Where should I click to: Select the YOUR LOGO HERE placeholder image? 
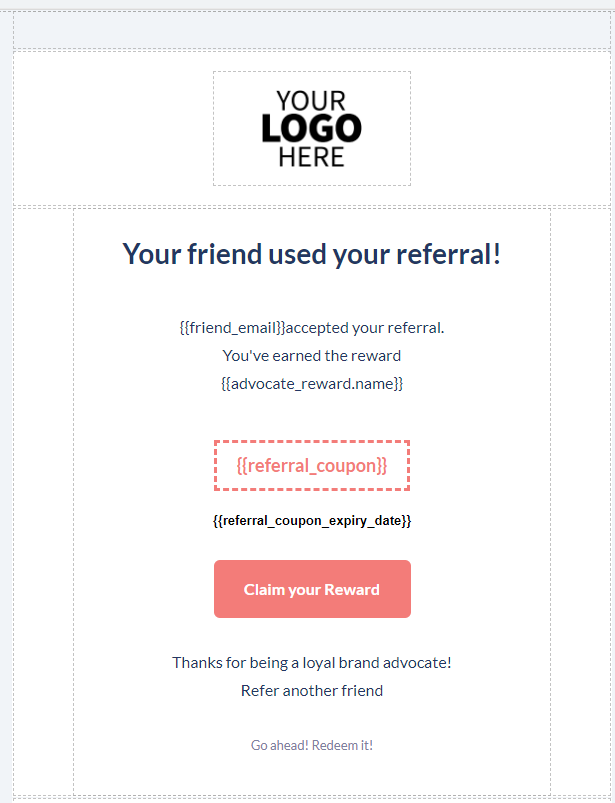(x=312, y=128)
